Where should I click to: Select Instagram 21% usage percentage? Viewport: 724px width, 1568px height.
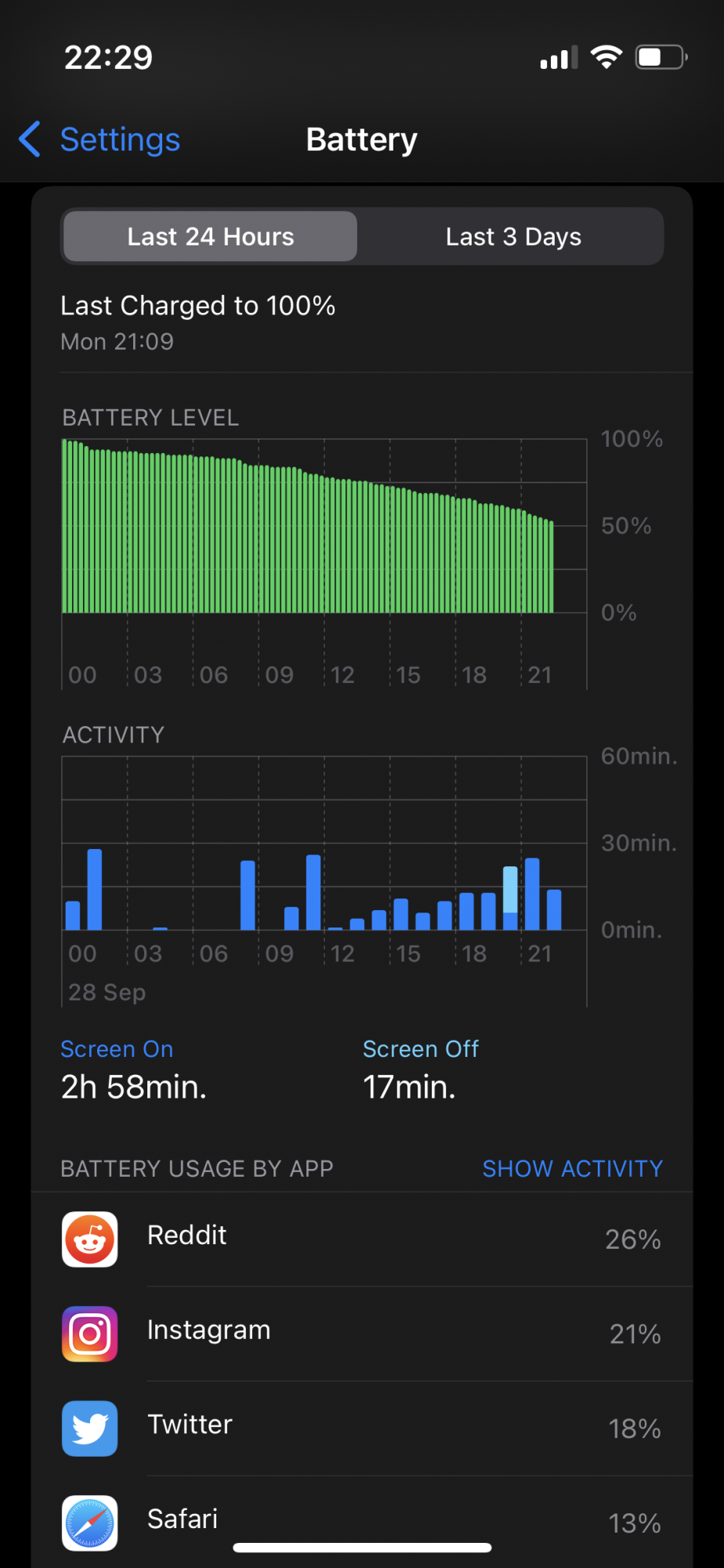tap(635, 1334)
